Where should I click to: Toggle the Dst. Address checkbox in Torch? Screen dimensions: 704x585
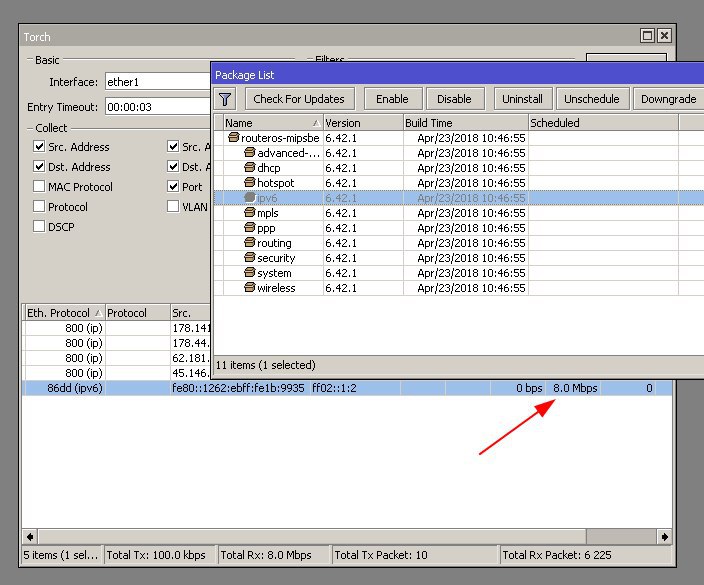pyautogui.click(x=39, y=167)
